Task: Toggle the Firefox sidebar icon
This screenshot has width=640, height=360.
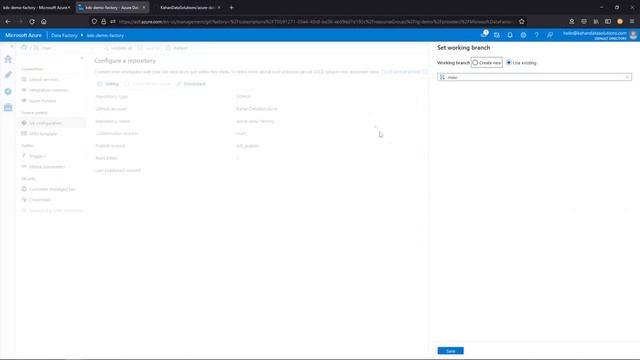Action: [608, 21]
